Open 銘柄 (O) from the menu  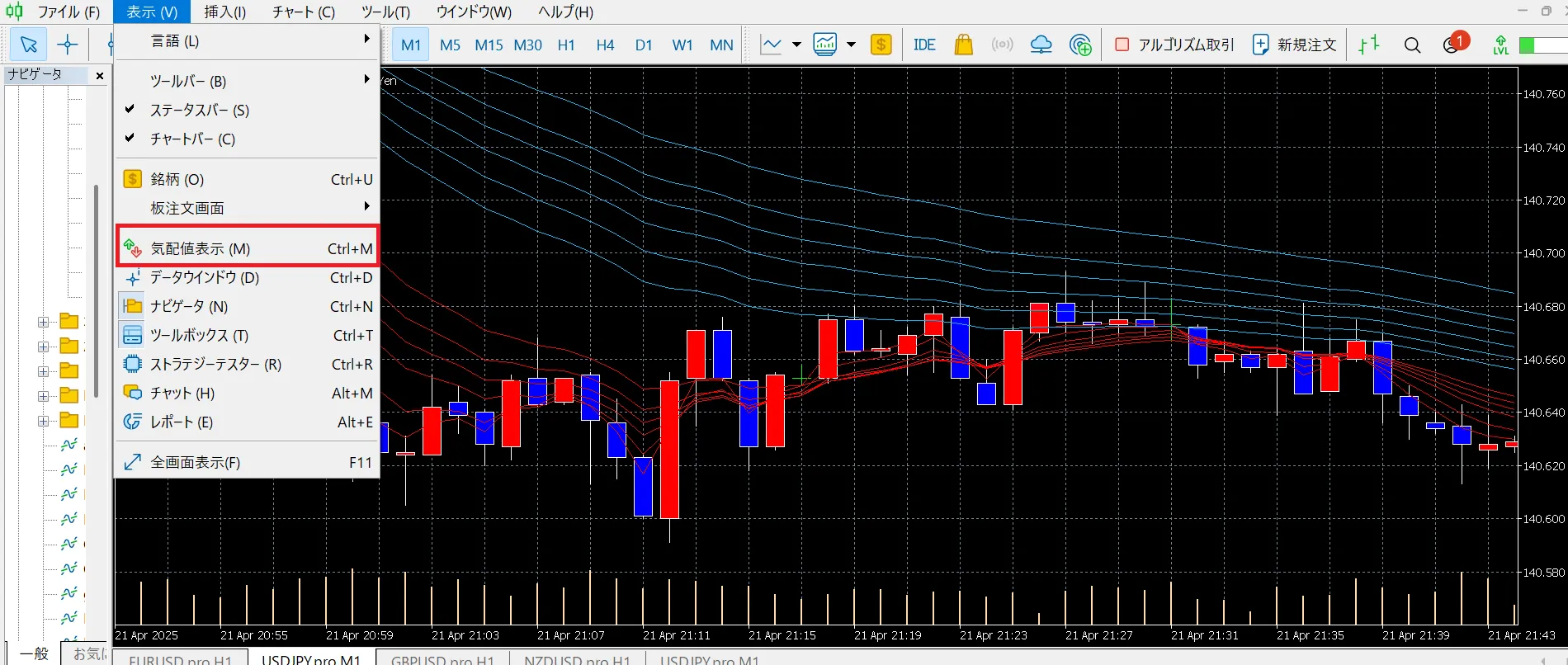(248, 179)
